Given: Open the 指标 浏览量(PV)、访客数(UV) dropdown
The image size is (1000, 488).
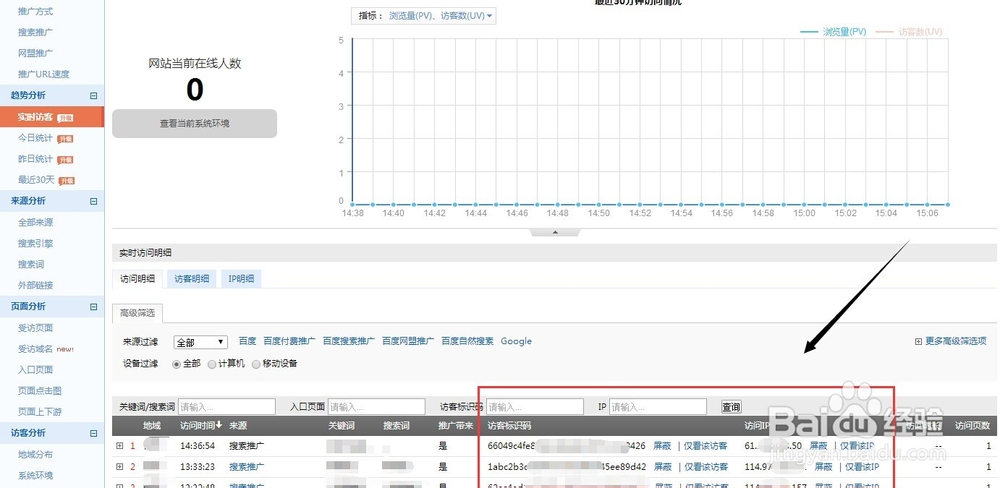Looking at the screenshot, I should (x=423, y=16).
